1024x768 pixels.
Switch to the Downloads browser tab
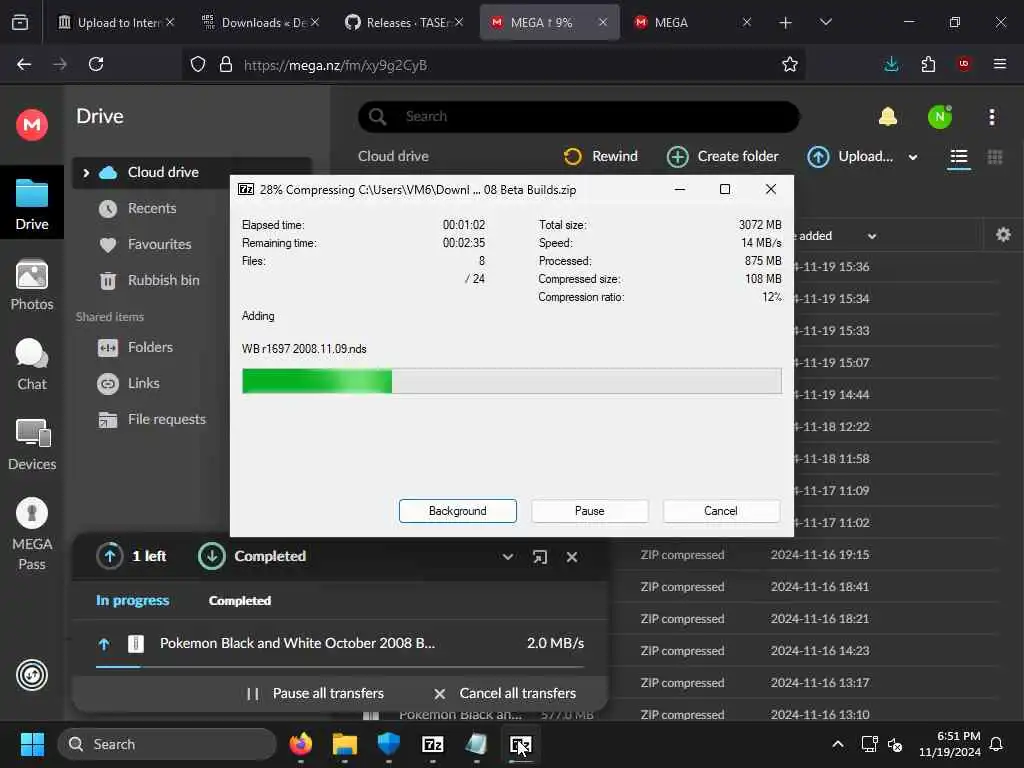(261, 23)
